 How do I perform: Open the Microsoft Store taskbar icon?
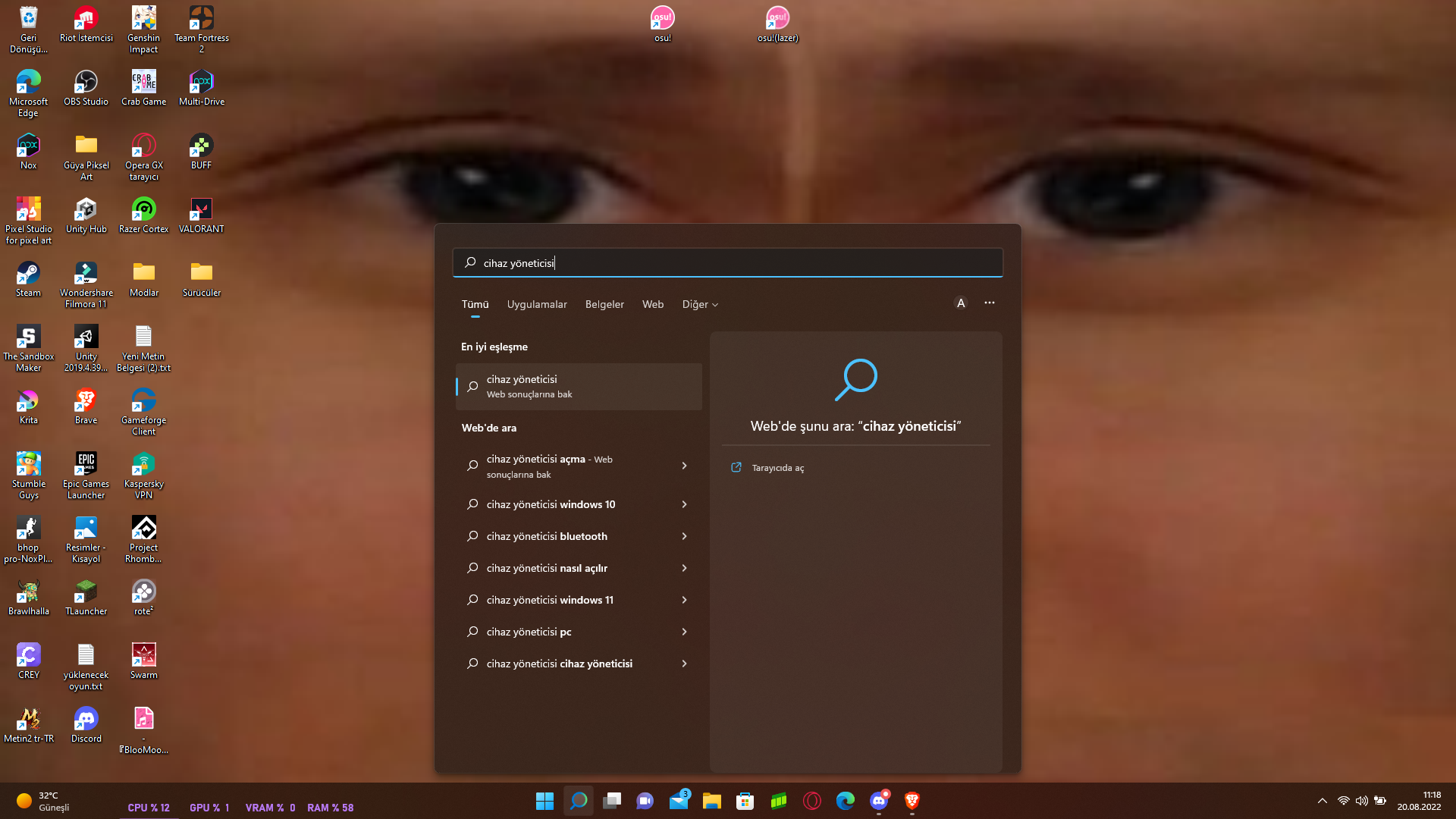(x=745, y=801)
